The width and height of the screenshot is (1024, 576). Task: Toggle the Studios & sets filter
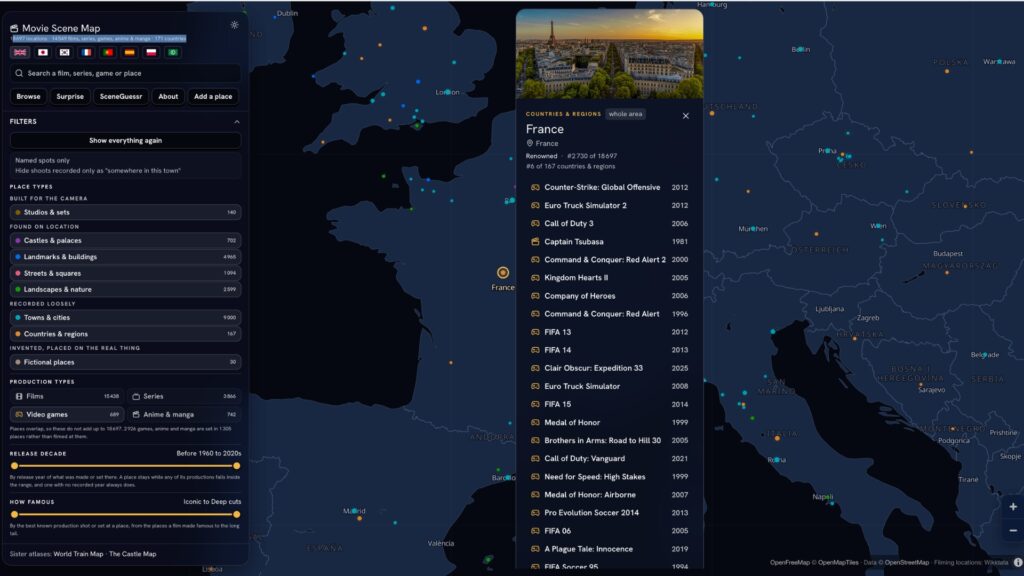click(125, 212)
